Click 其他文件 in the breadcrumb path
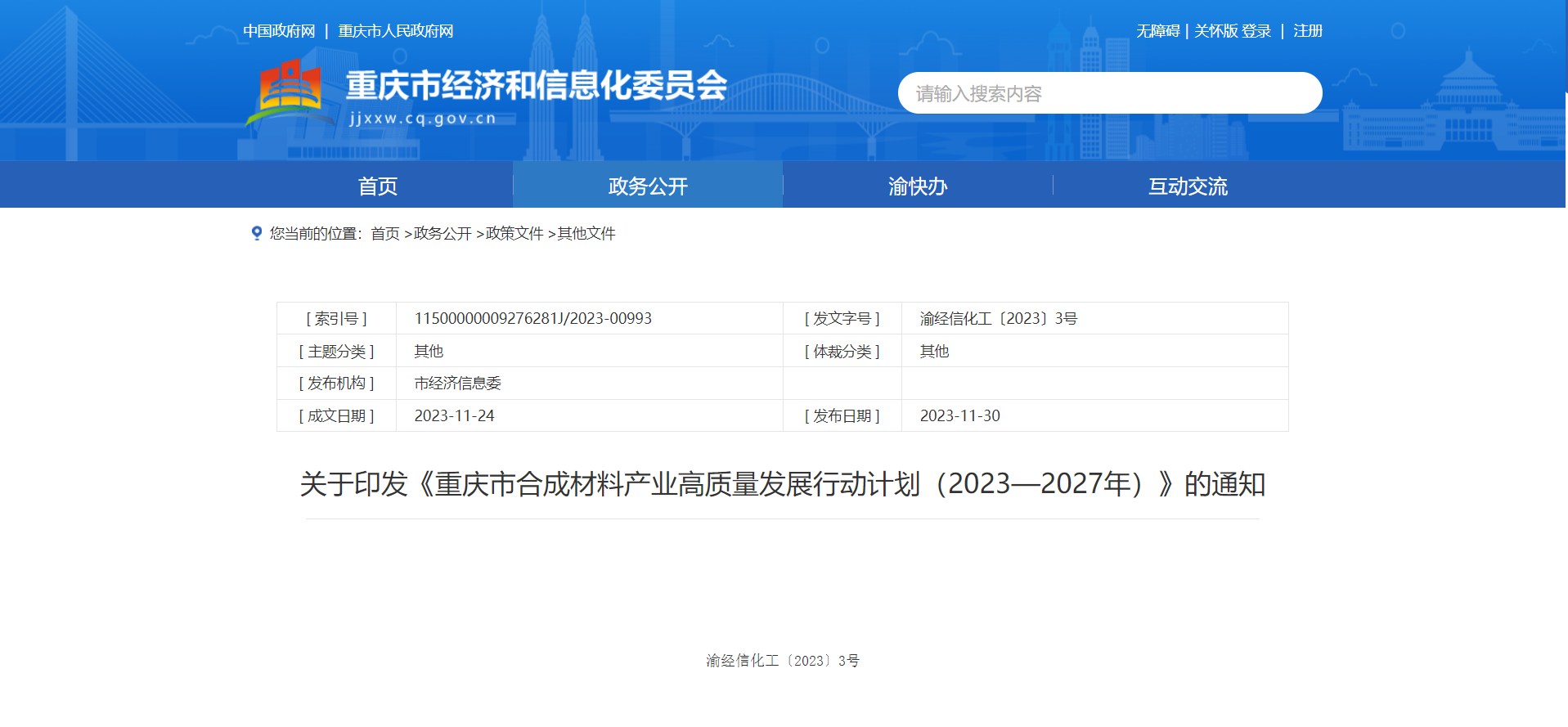Image resolution: width=1568 pixels, height=727 pixels. pos(586,234)
